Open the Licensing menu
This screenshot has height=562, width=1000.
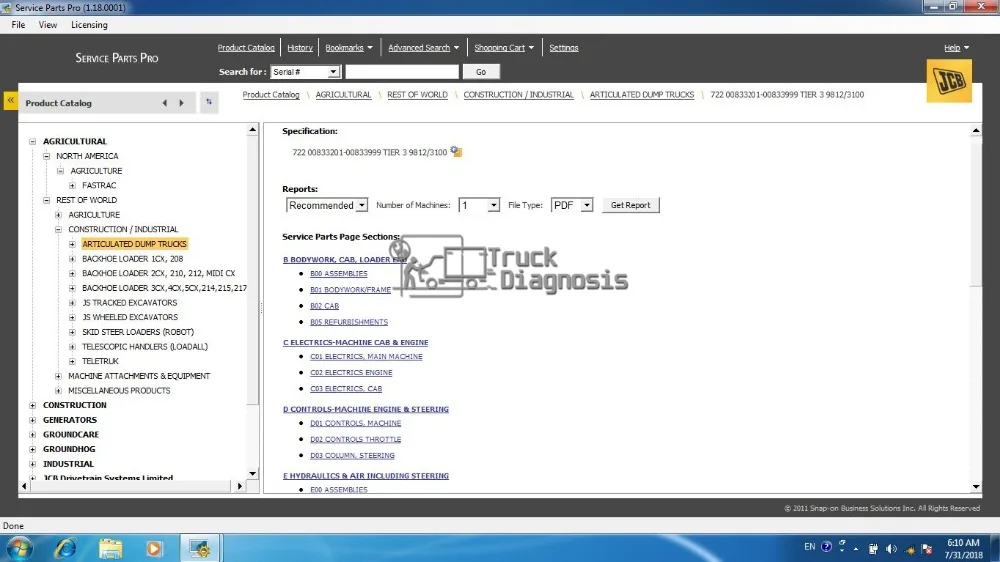point(89,25)
